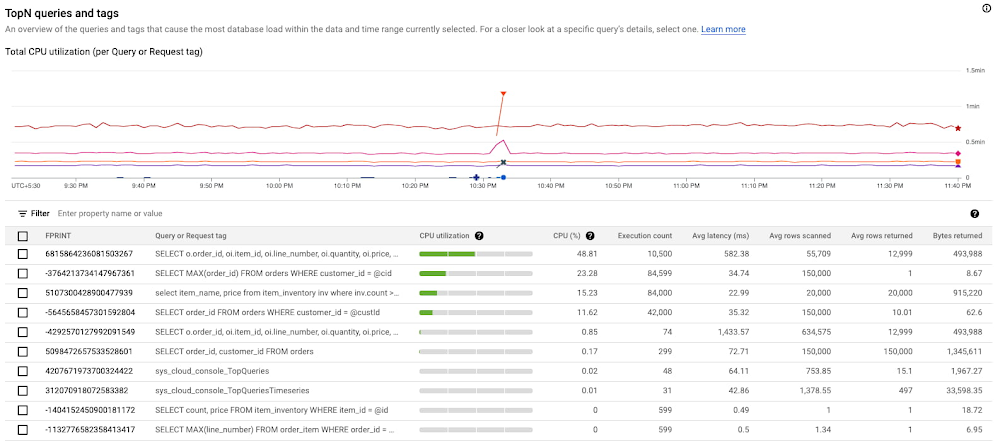Check the box for FPRINT 5107300428900477939
Viewport: 1000px width, 445px height.
[x=23, y=293]
